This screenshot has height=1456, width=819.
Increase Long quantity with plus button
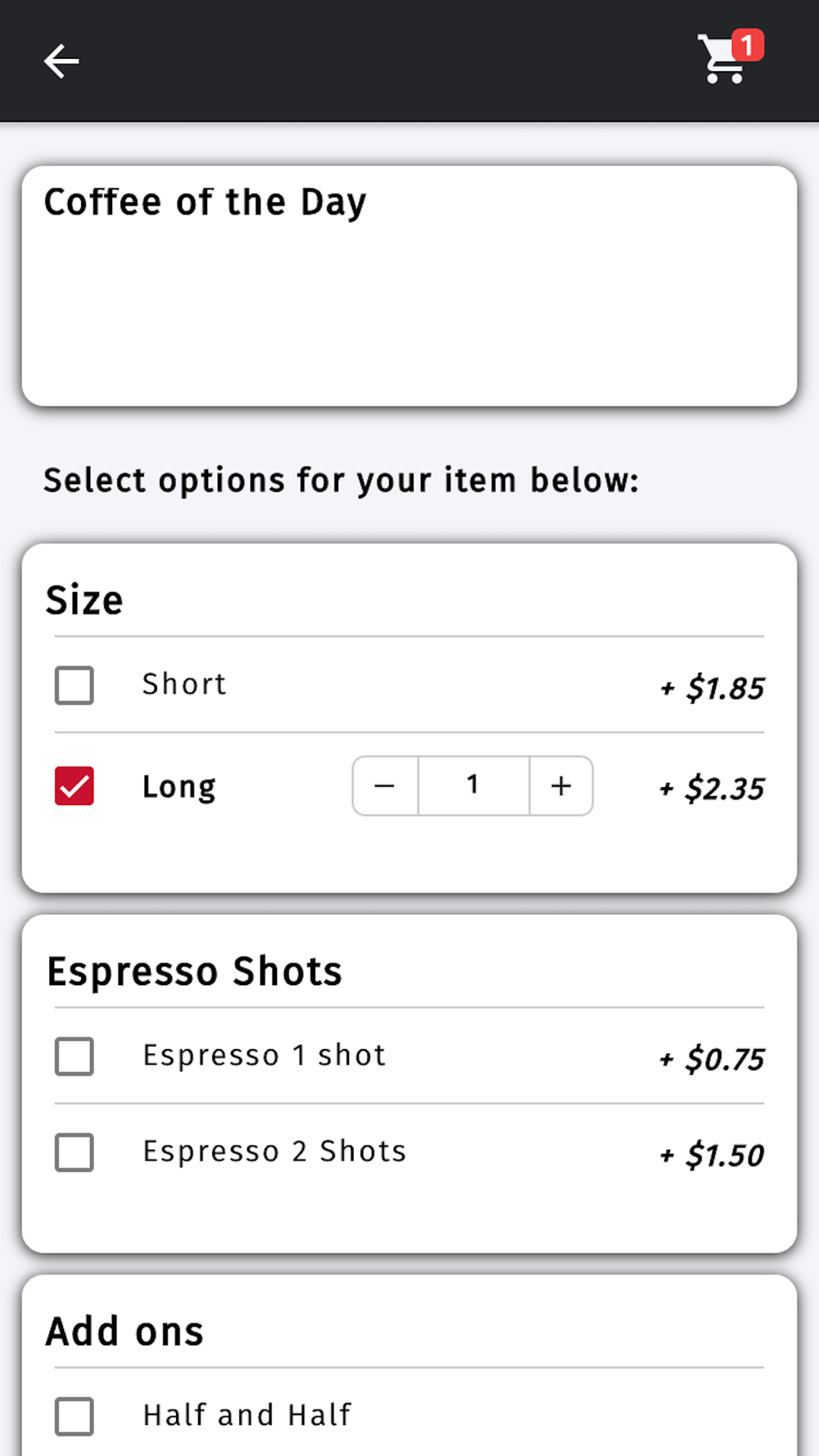click(561, 786)
